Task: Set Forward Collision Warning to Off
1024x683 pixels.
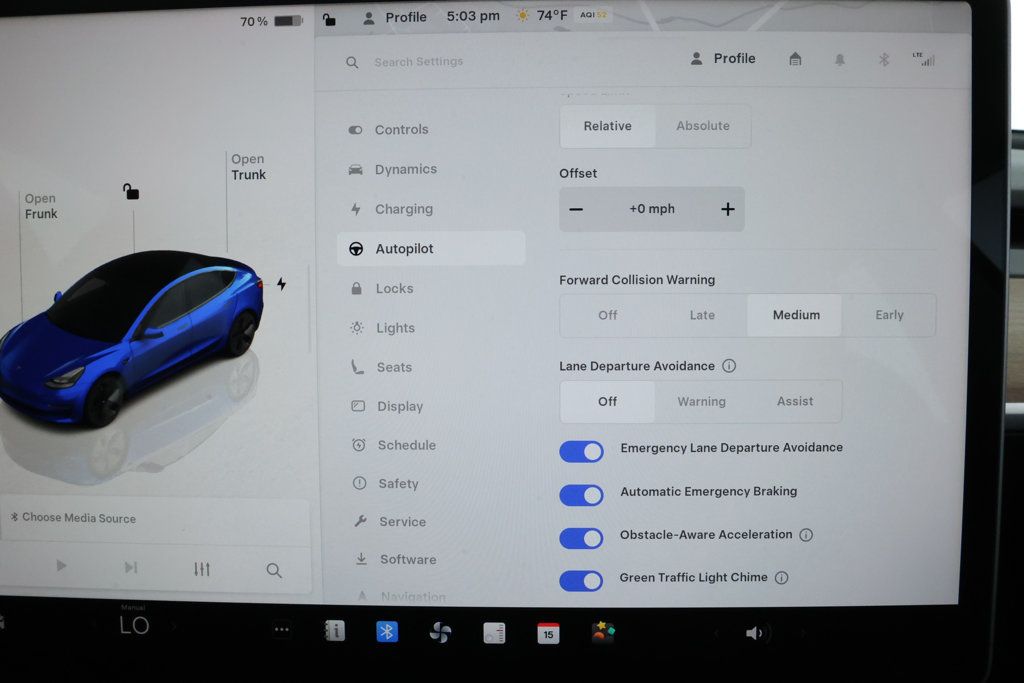Action: pyautogui.click(x=607, y=315)
